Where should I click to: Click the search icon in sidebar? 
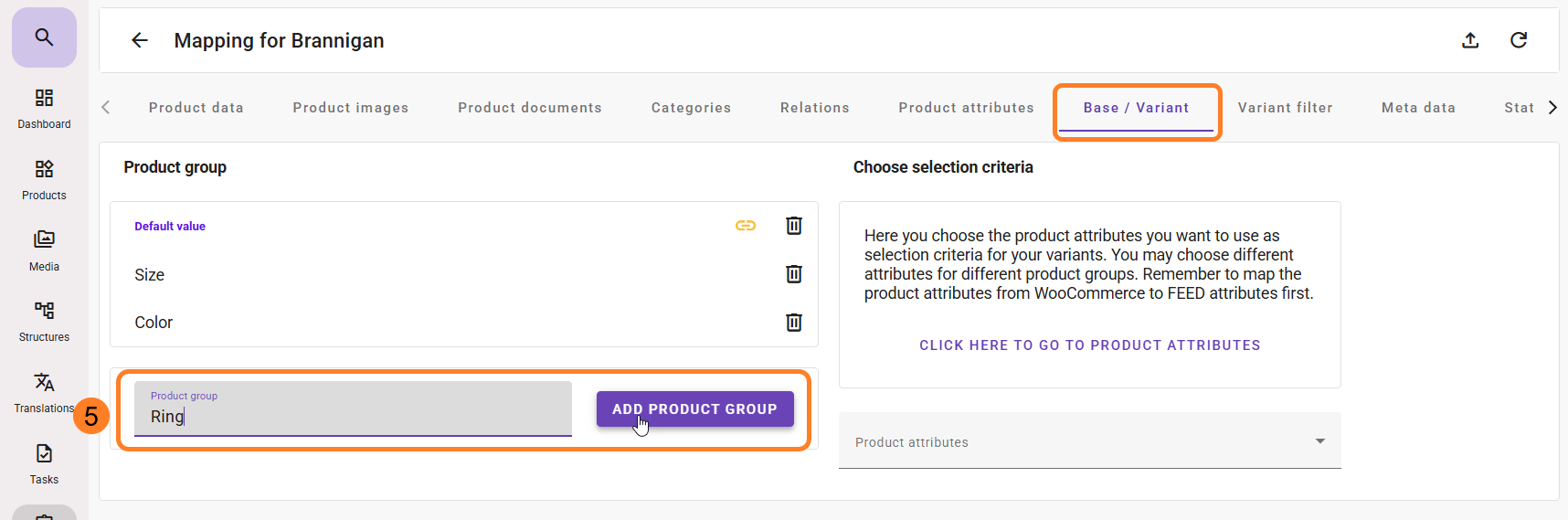[44, 37]
